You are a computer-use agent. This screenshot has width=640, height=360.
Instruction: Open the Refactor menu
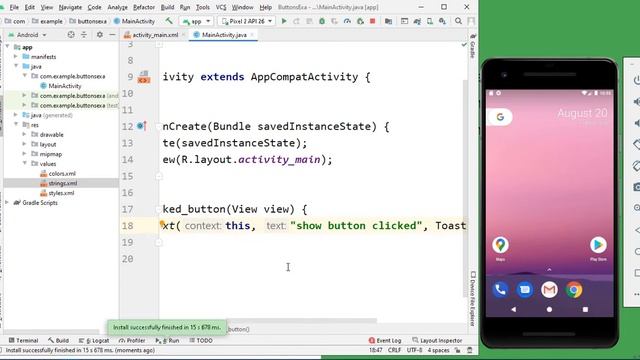click(144, 7)
